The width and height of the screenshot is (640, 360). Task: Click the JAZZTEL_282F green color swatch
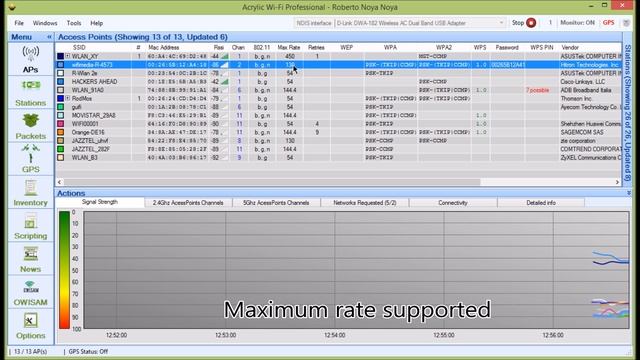[60, 149]
